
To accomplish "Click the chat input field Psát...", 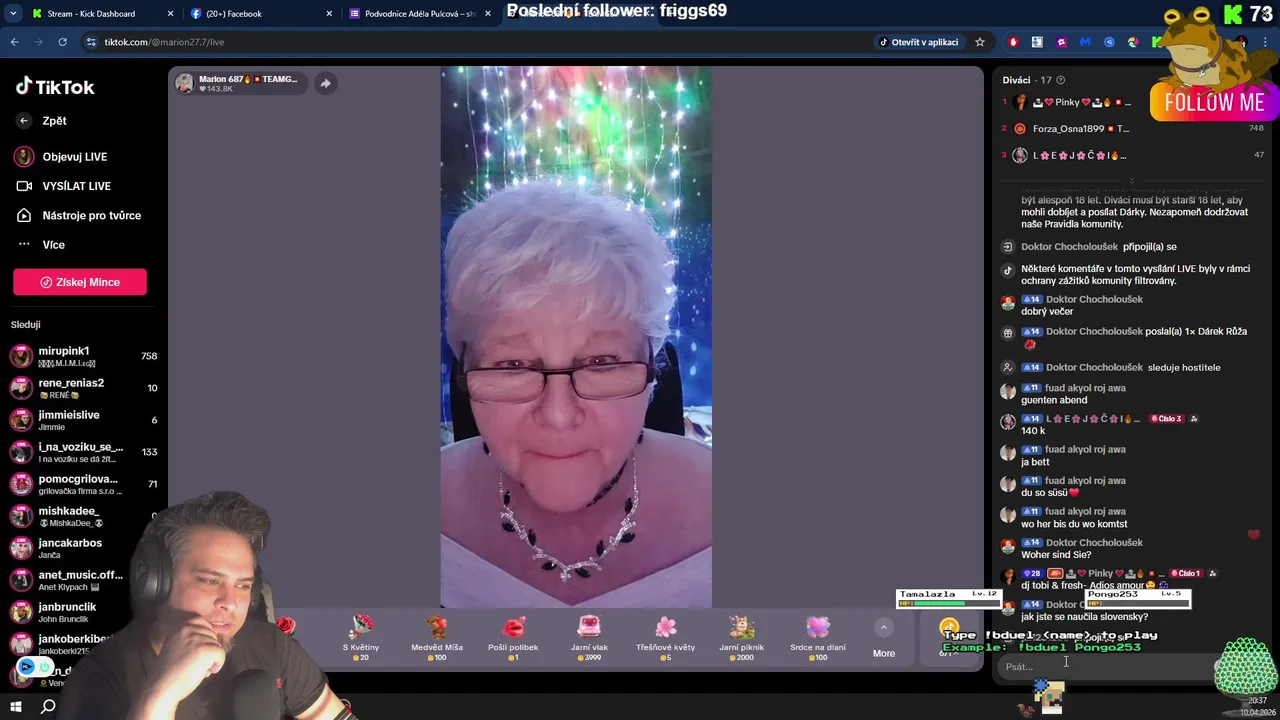I will click(x=1105, y=667).
